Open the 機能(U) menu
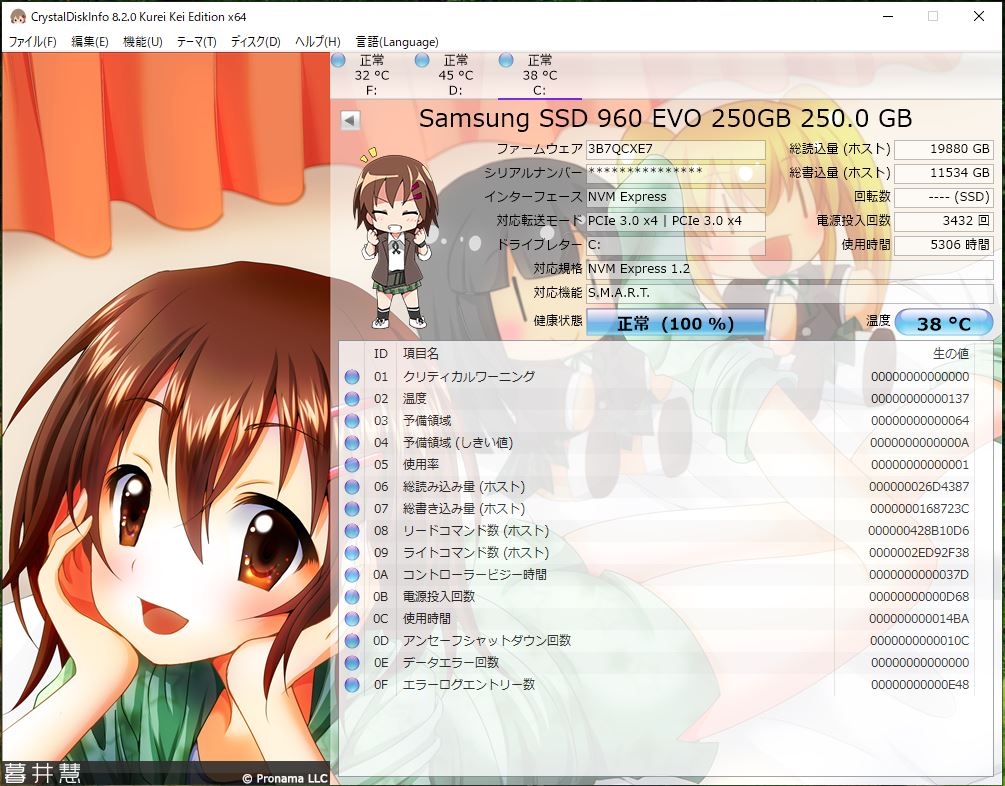 coord(142,42)
